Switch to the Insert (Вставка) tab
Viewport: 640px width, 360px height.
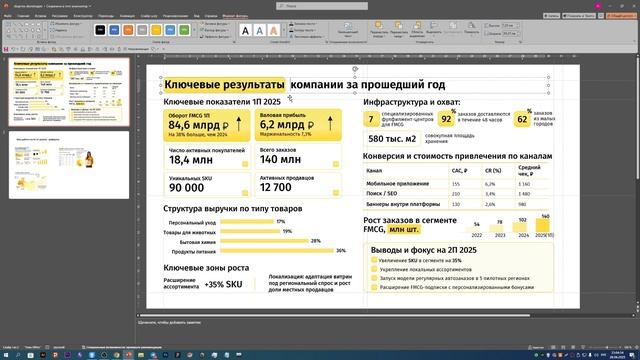40,16
